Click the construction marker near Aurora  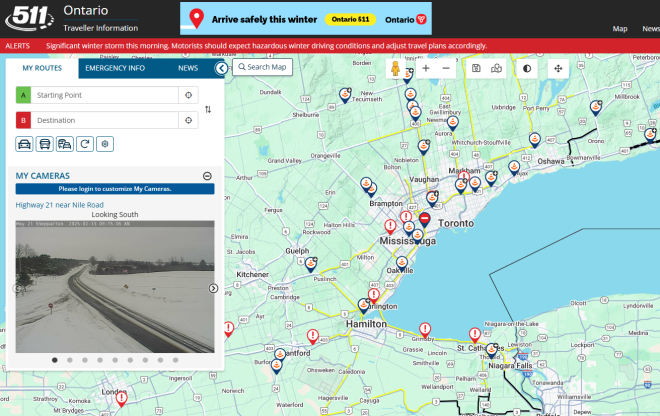coord(452,123)
